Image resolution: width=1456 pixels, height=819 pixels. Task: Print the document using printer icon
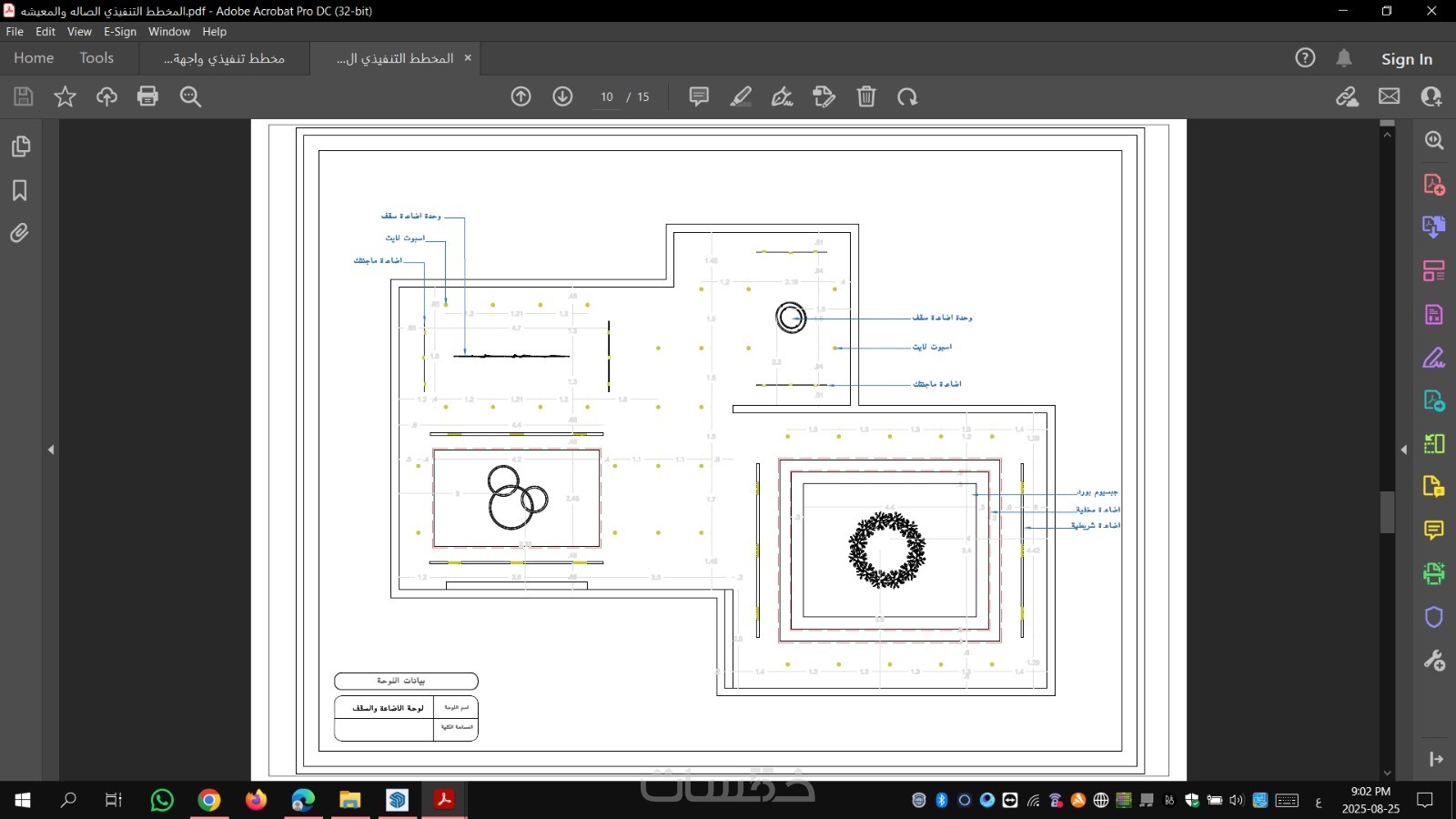tap(147, 96)
